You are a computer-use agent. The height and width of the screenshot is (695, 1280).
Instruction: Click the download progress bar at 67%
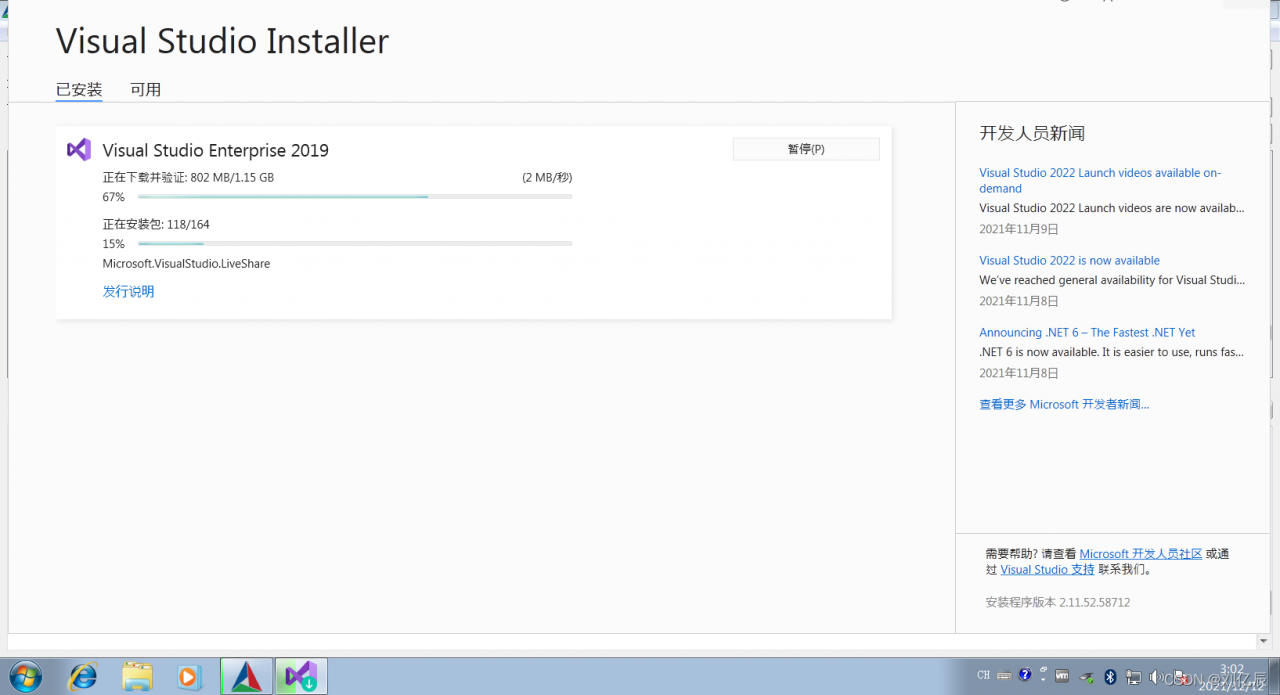[355, 197]
